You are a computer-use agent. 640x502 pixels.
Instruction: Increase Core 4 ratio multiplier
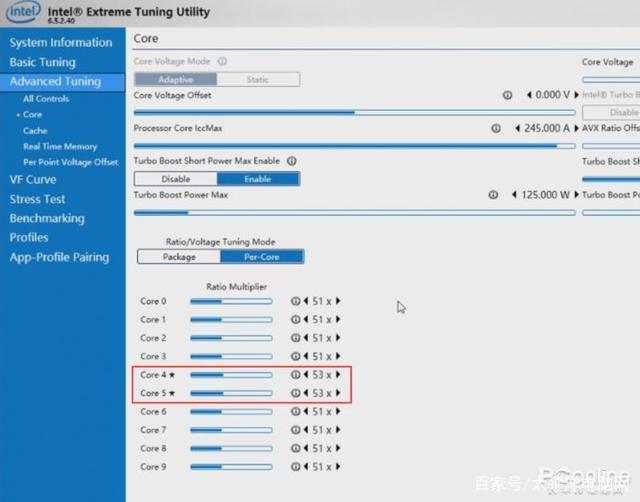point(338,375)
